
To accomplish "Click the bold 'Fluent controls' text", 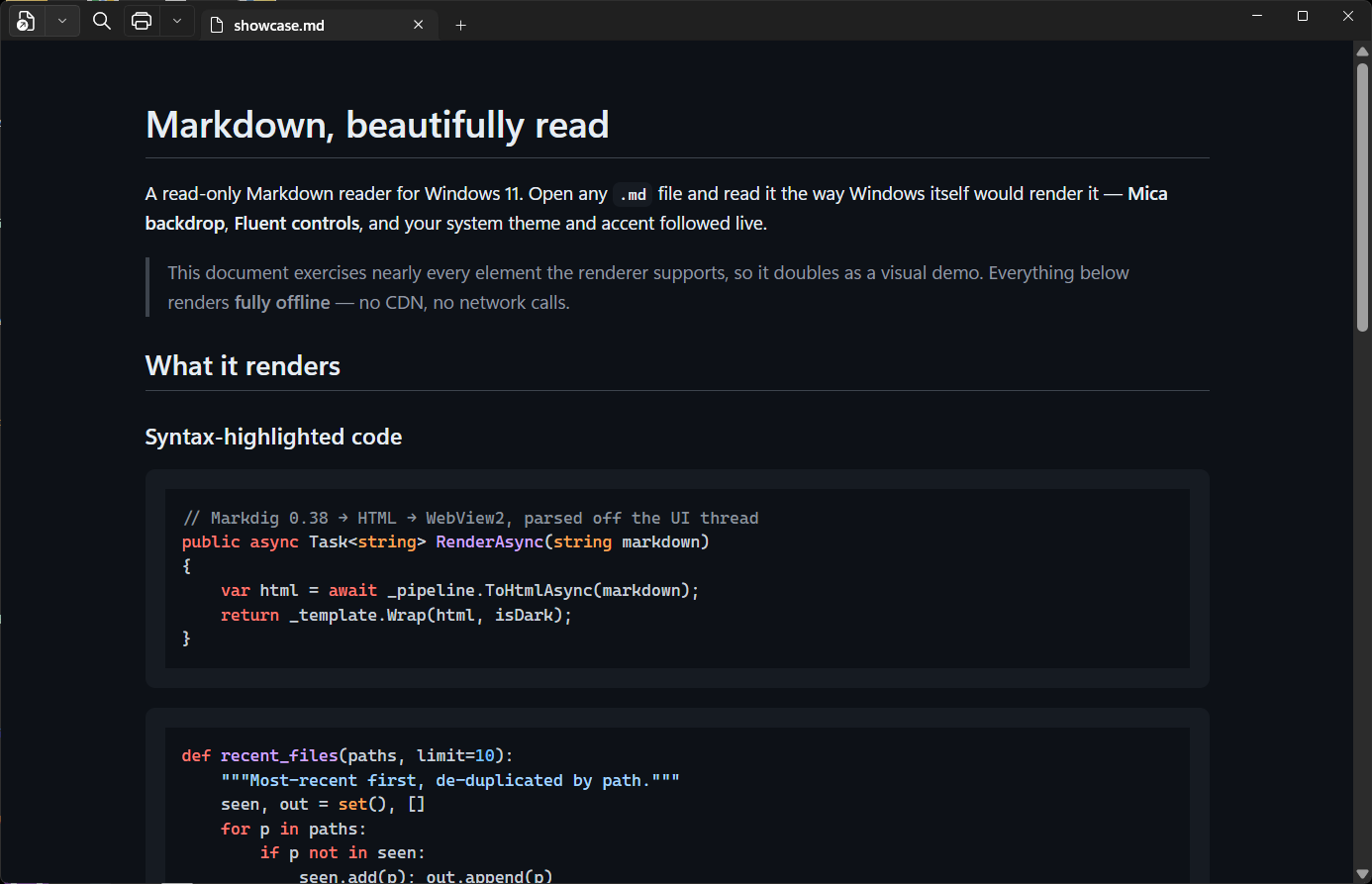I will pos(297,224).
